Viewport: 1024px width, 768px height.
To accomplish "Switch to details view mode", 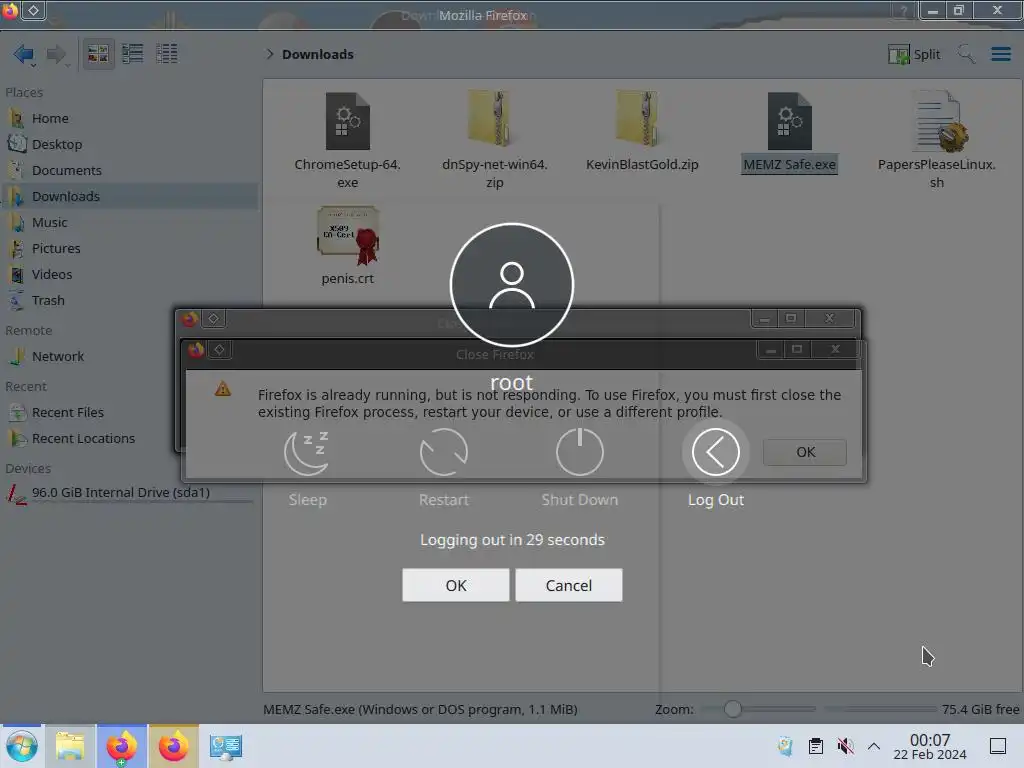I will coord(167,54).
